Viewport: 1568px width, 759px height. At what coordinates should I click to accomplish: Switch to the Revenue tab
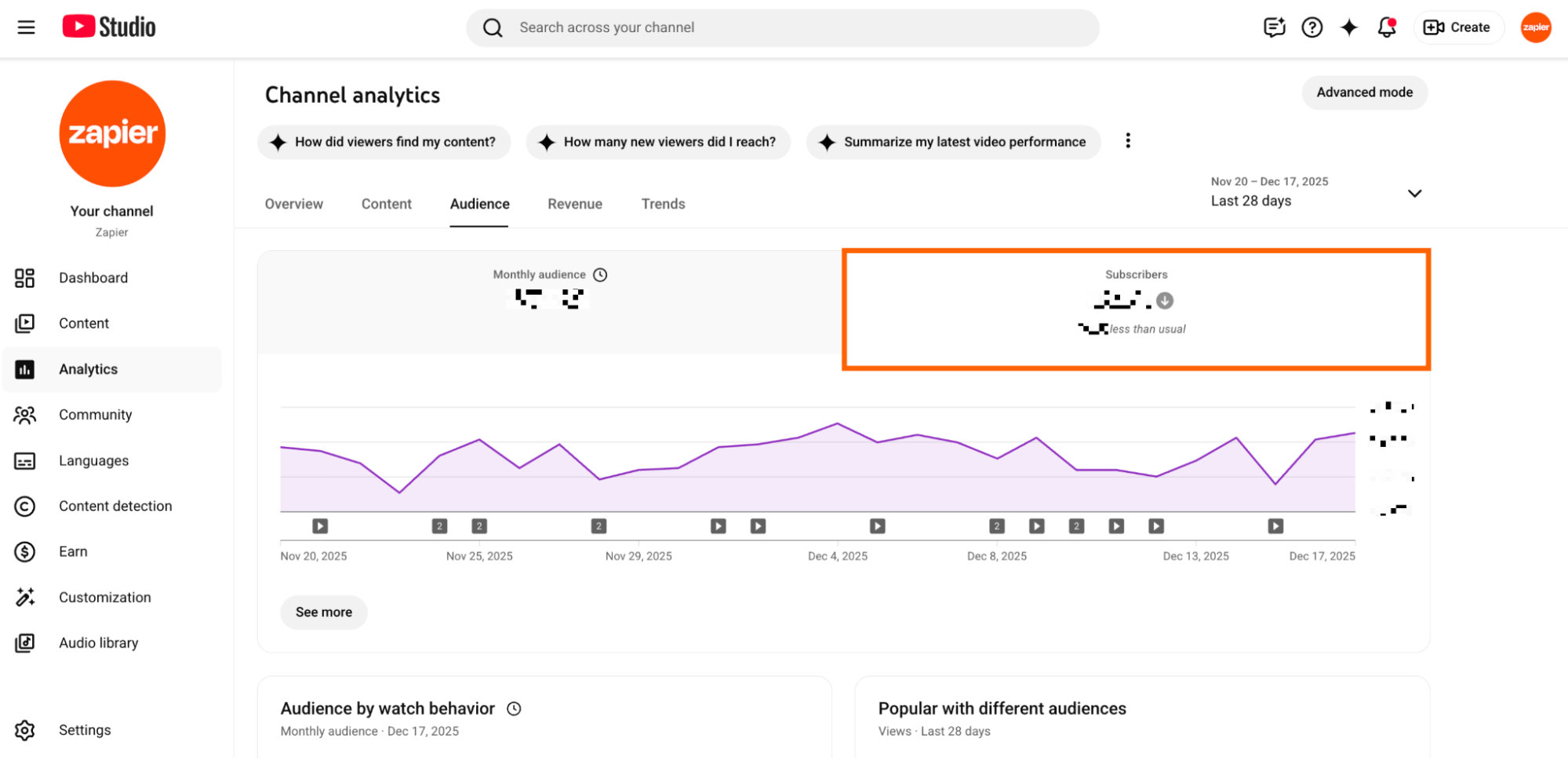coord(574,204)
